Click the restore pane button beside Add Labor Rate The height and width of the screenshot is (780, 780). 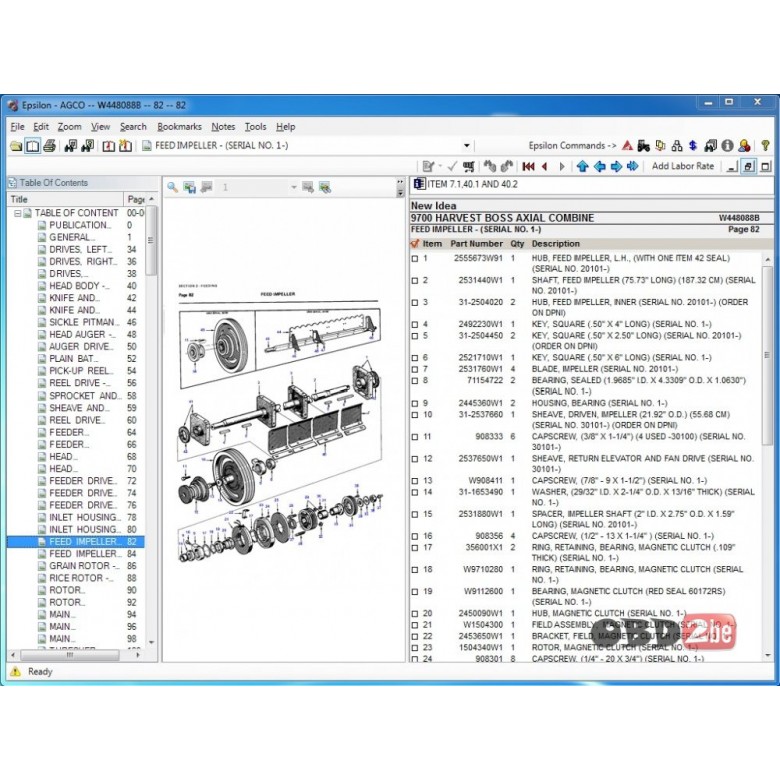(749, 167)
